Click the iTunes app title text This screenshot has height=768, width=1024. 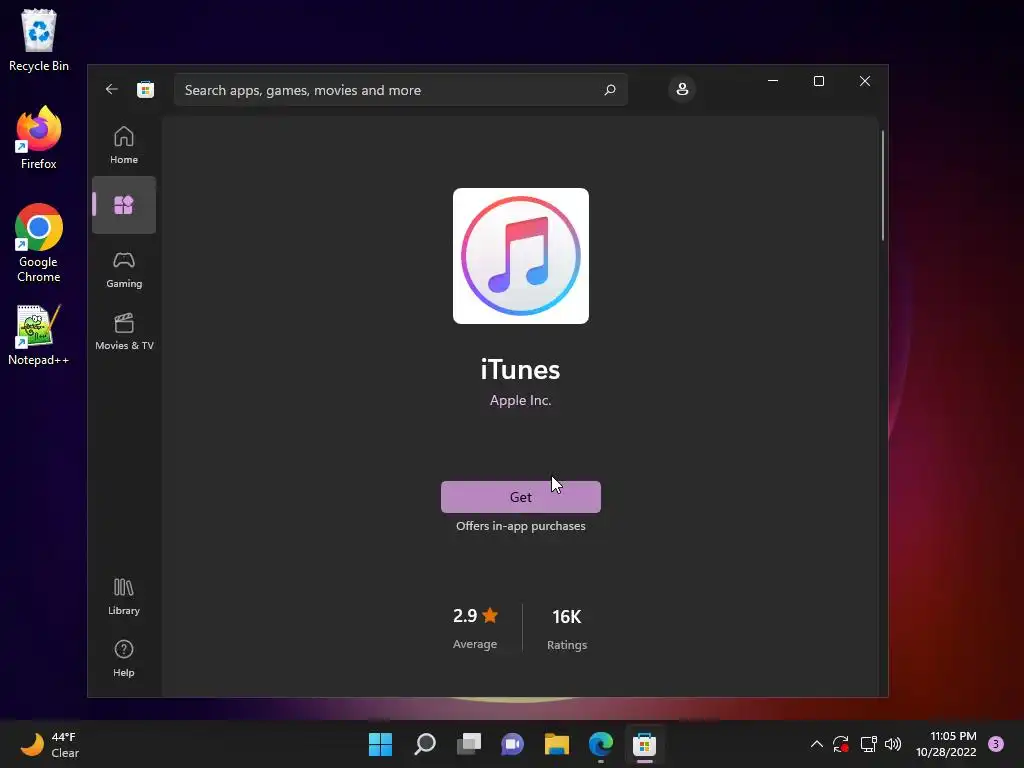[x=520, y=370]
